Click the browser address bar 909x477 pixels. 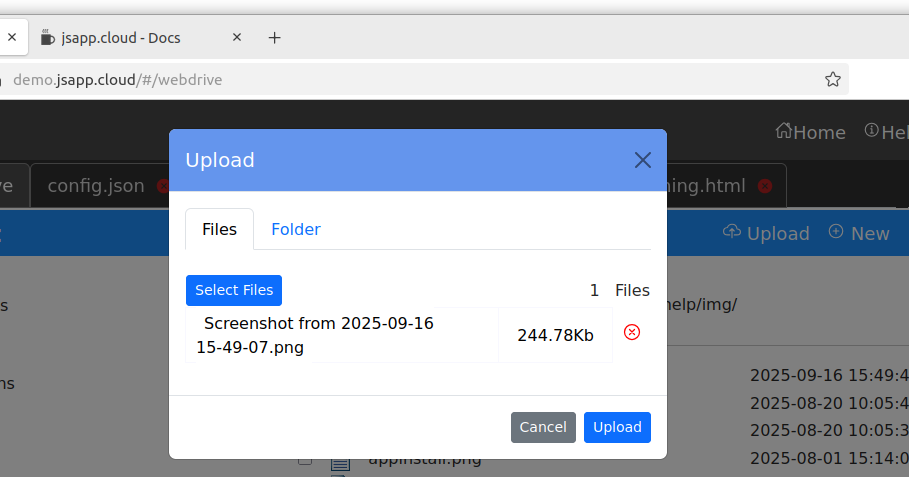[400, 79]
